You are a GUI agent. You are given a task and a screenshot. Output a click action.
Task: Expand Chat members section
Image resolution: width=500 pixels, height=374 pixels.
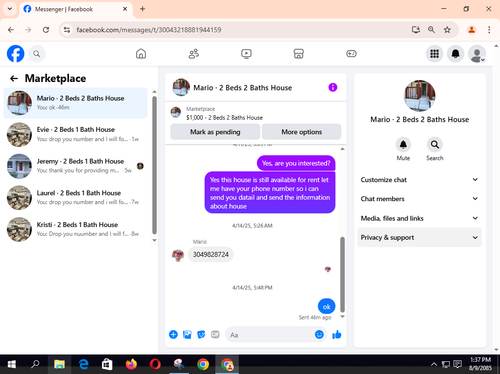(419, 199)
